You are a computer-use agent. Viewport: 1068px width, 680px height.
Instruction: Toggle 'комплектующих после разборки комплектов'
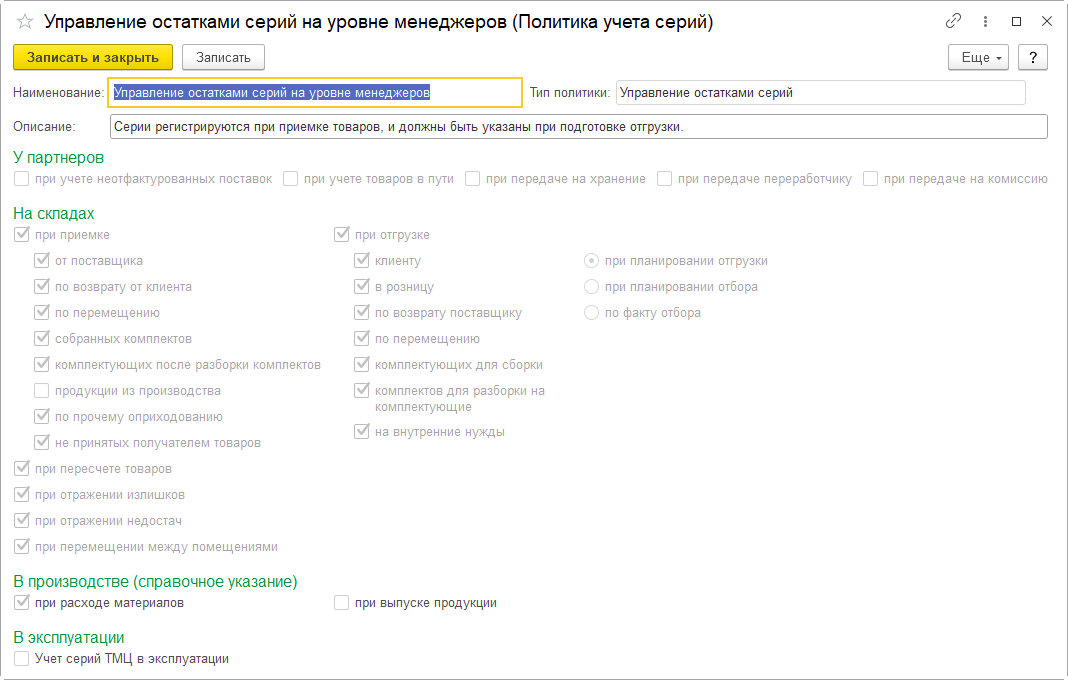click(x=42, y=364)
